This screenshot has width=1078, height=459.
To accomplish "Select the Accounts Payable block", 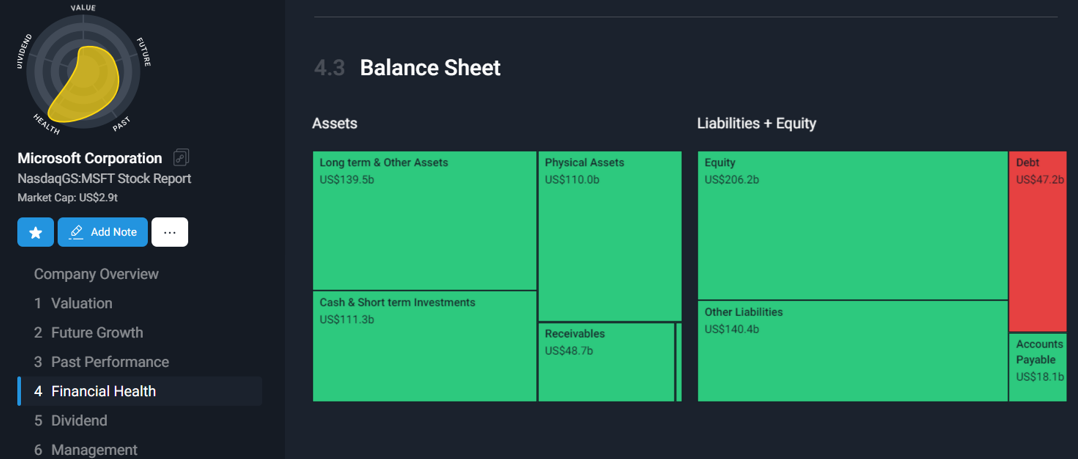I will click(1037, 368).
